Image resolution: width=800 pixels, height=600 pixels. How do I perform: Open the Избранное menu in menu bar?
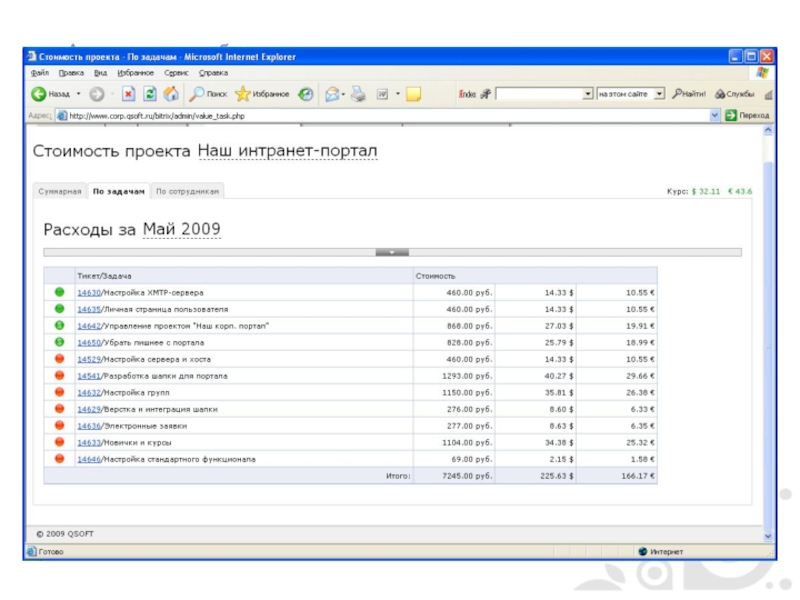point(134,73)
